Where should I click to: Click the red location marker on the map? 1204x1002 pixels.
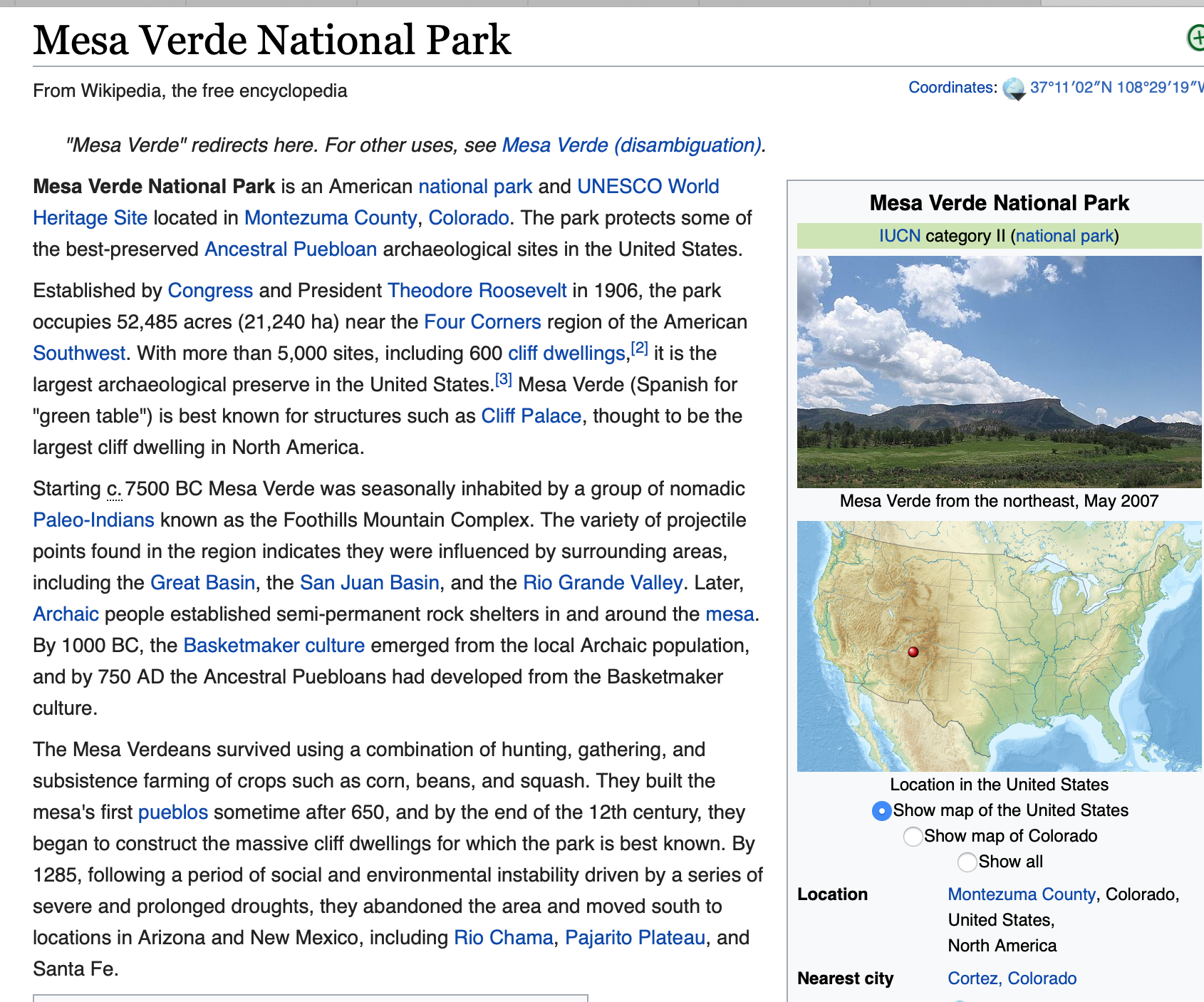tap(913, 651)
